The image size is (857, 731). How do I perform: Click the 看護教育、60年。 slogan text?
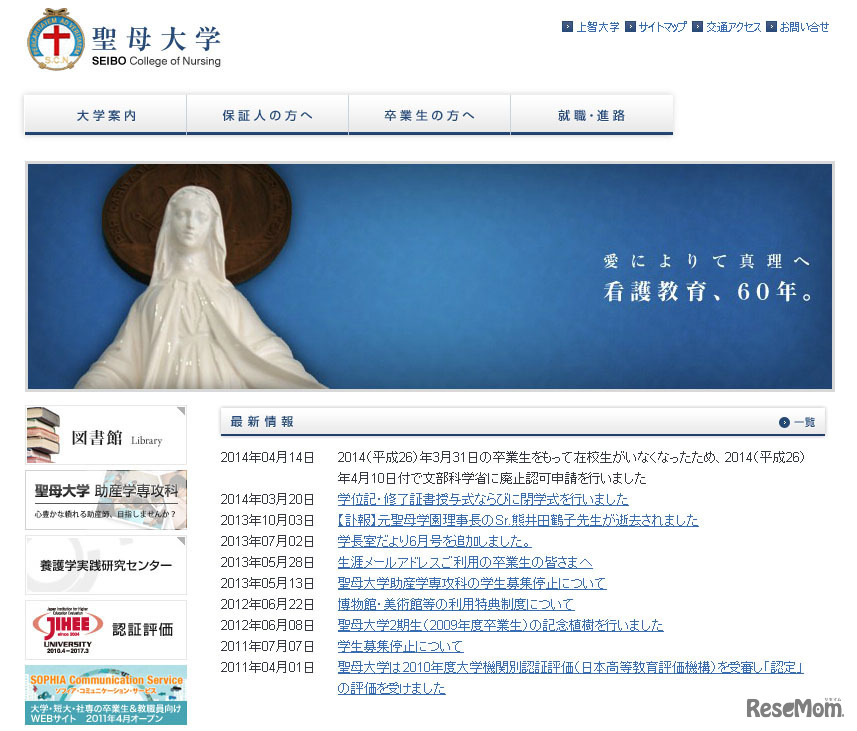pyautogui.click(x=708, y=291)
